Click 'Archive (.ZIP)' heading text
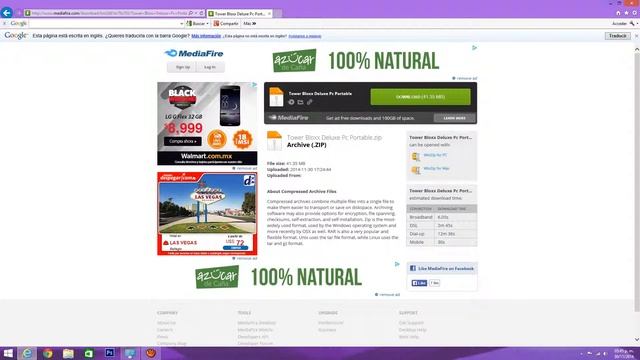The image size is (640, 360). (x=307, y=145)
